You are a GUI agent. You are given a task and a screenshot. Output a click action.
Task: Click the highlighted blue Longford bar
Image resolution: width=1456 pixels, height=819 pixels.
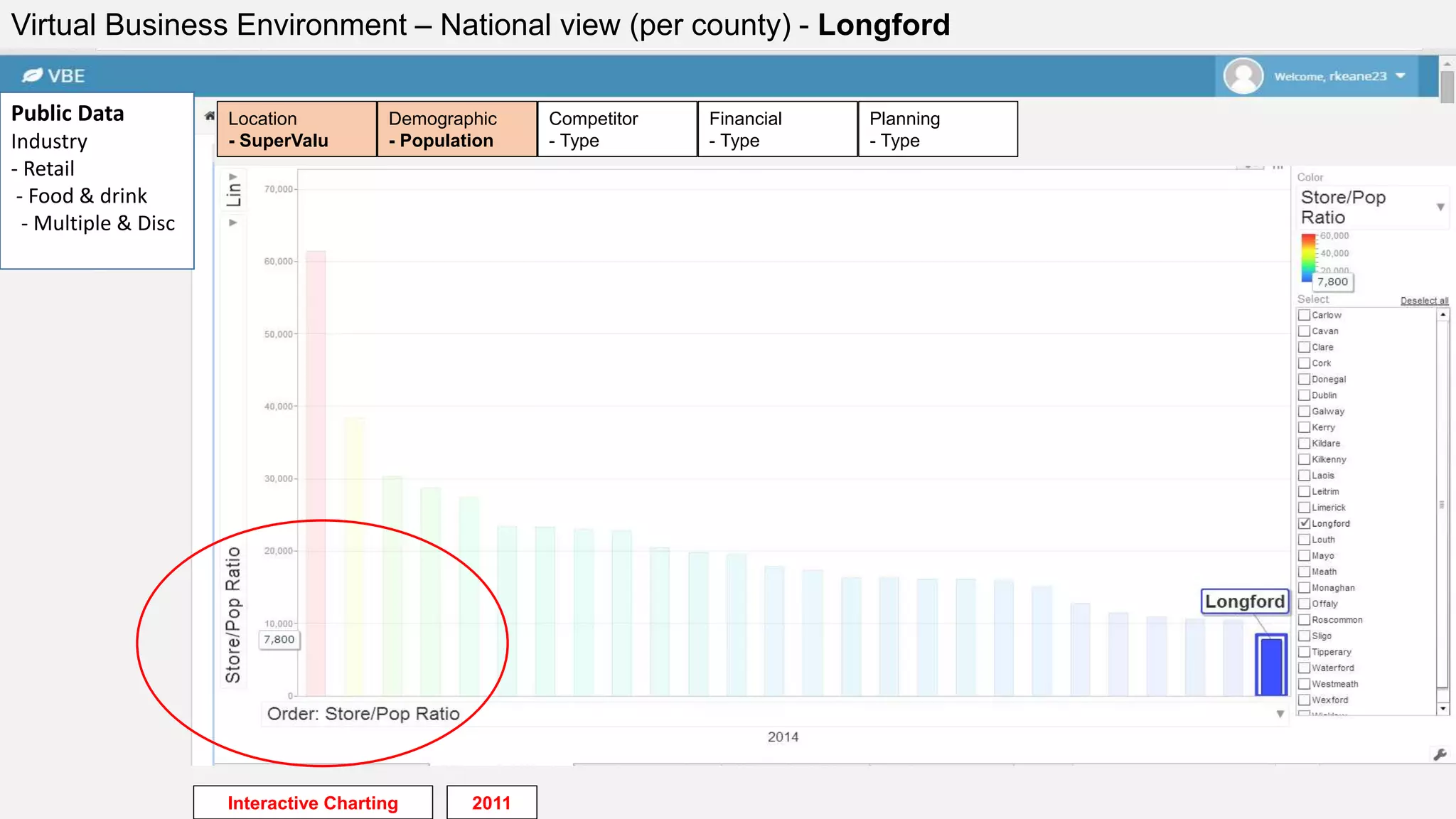(1271, 665)
